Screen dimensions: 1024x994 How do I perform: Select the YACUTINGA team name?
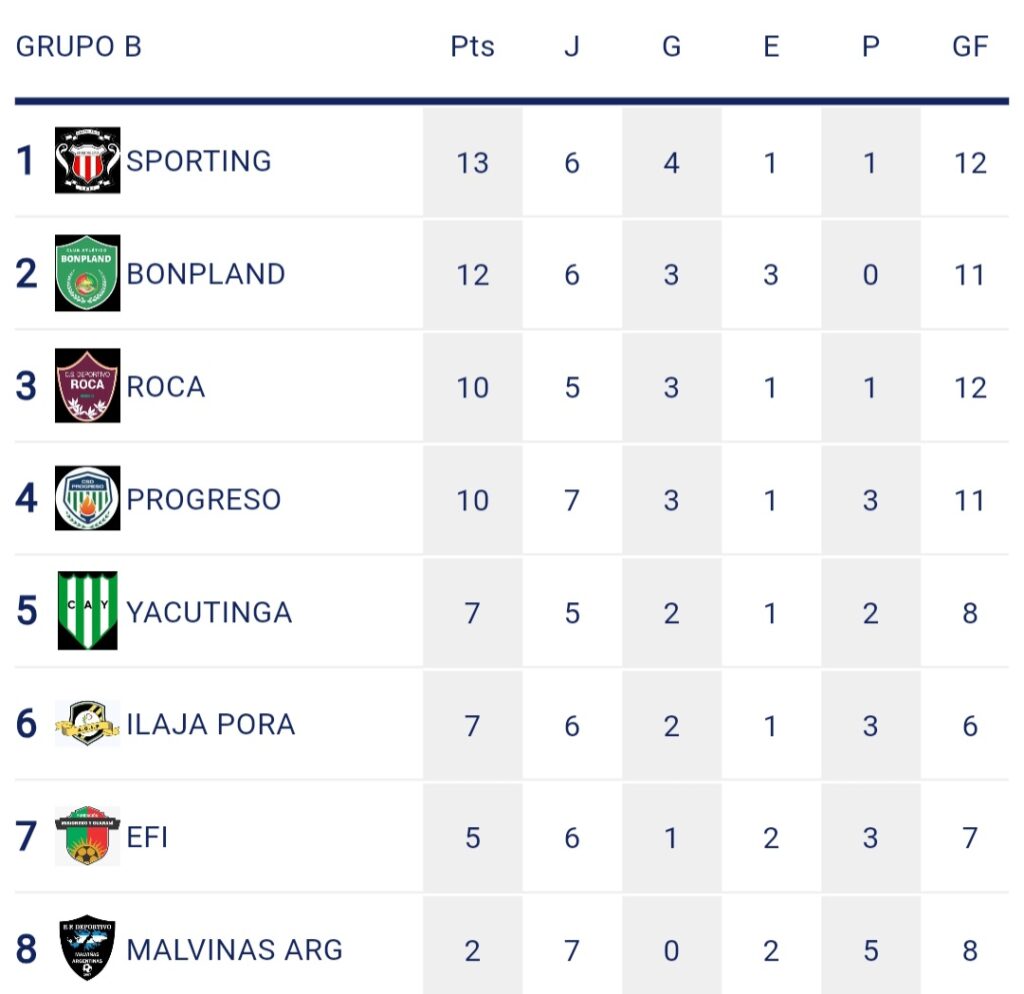(x=209, y=612)
